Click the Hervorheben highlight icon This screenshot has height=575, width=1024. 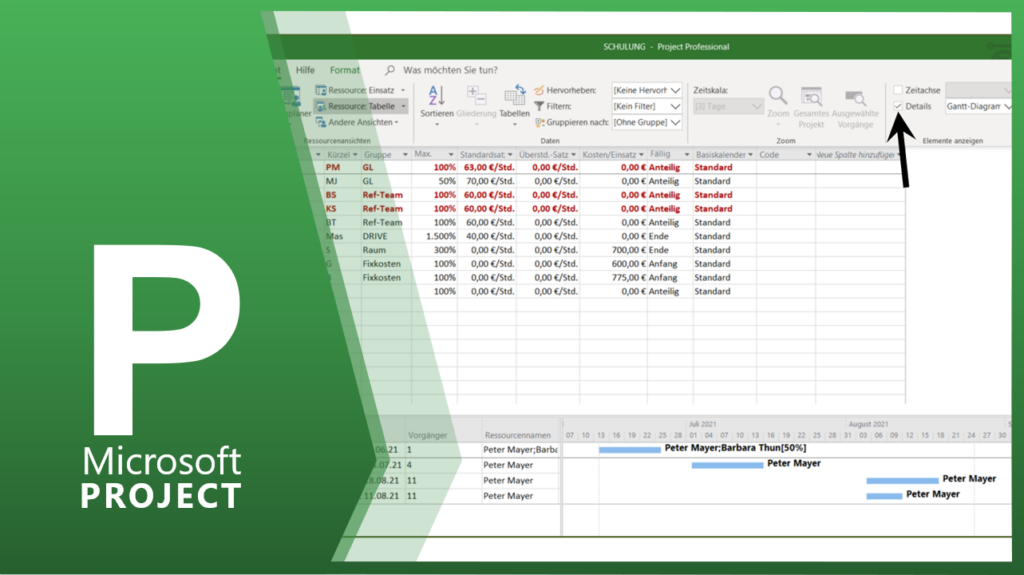539,90
